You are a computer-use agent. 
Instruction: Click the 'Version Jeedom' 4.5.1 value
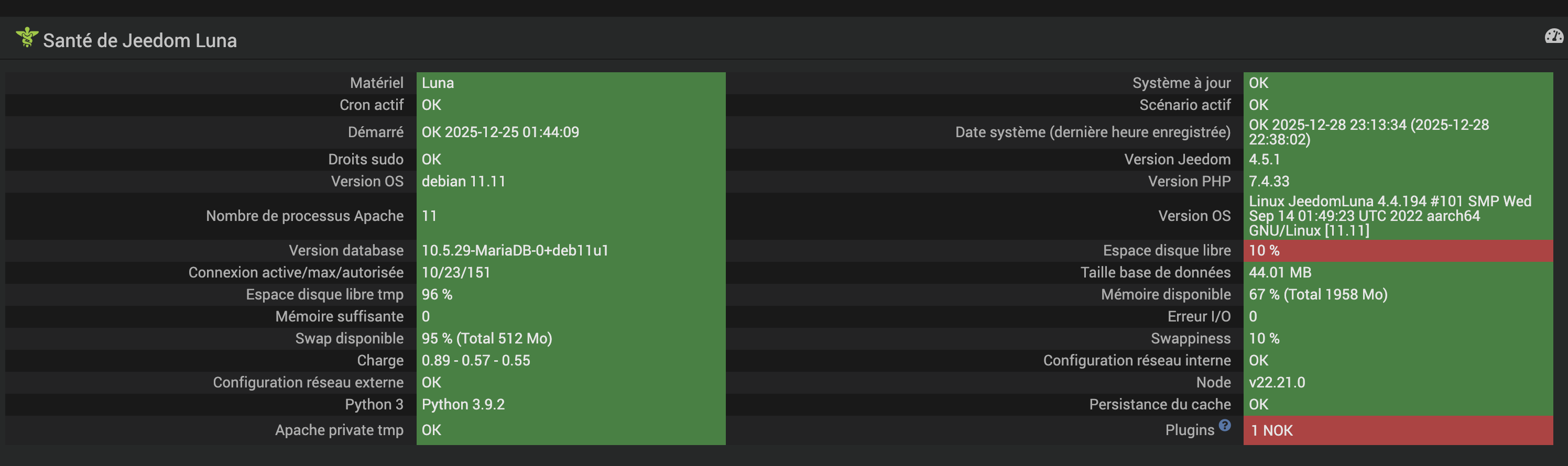[1264, 159]
